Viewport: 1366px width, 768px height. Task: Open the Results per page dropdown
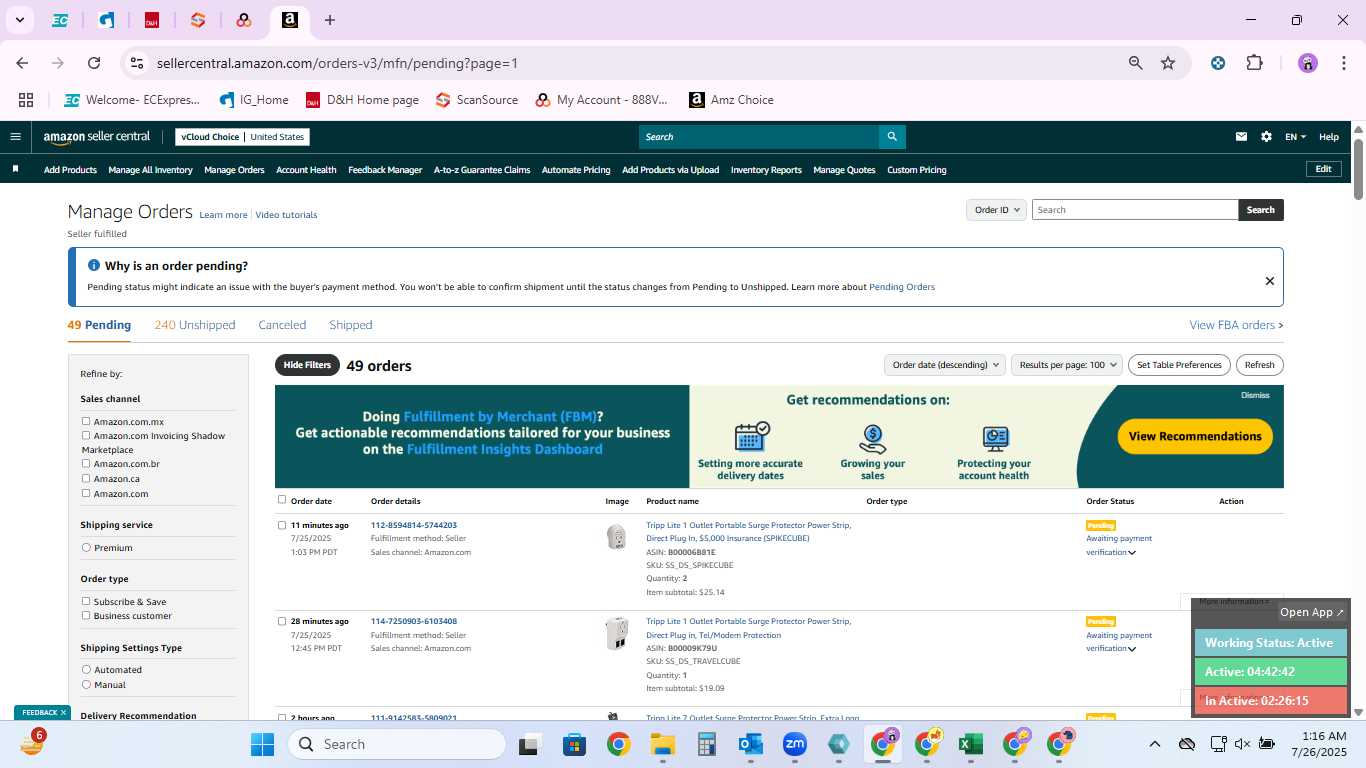(x=1067, y=365)
